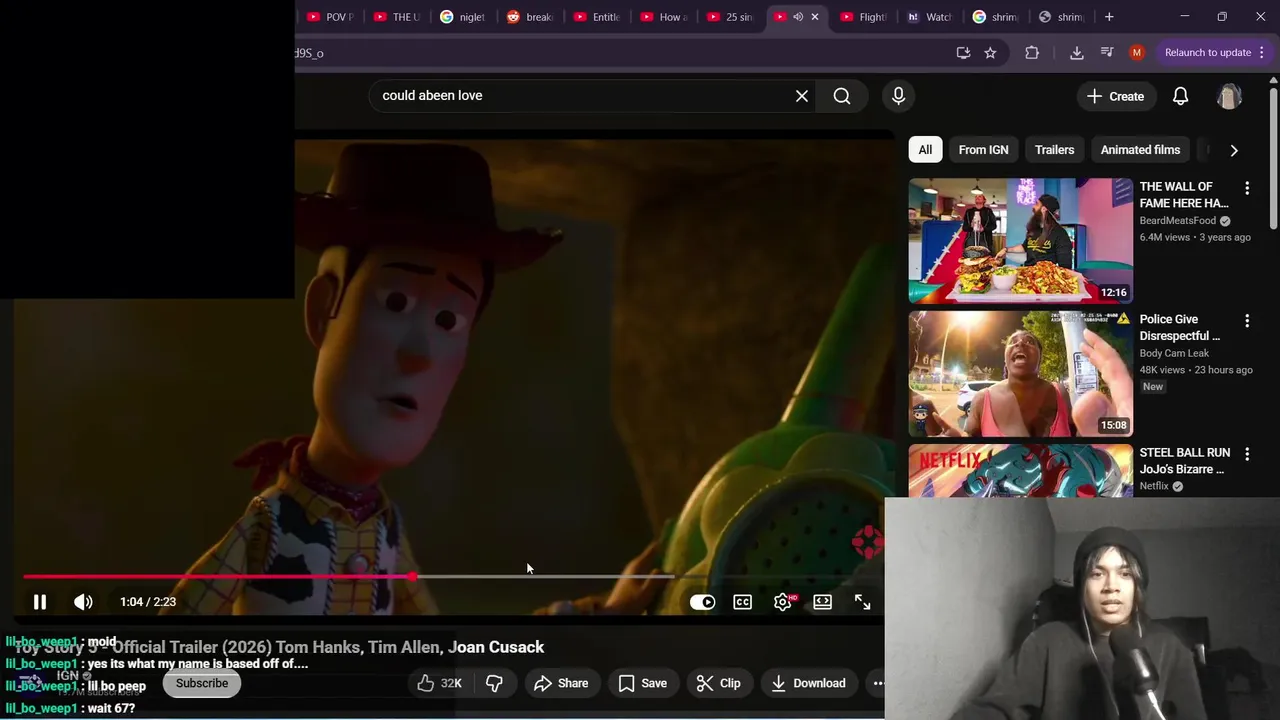Open the Chrome profile M icon
The width and height of the screenshot is (1280, 720).
[1137, 53]
